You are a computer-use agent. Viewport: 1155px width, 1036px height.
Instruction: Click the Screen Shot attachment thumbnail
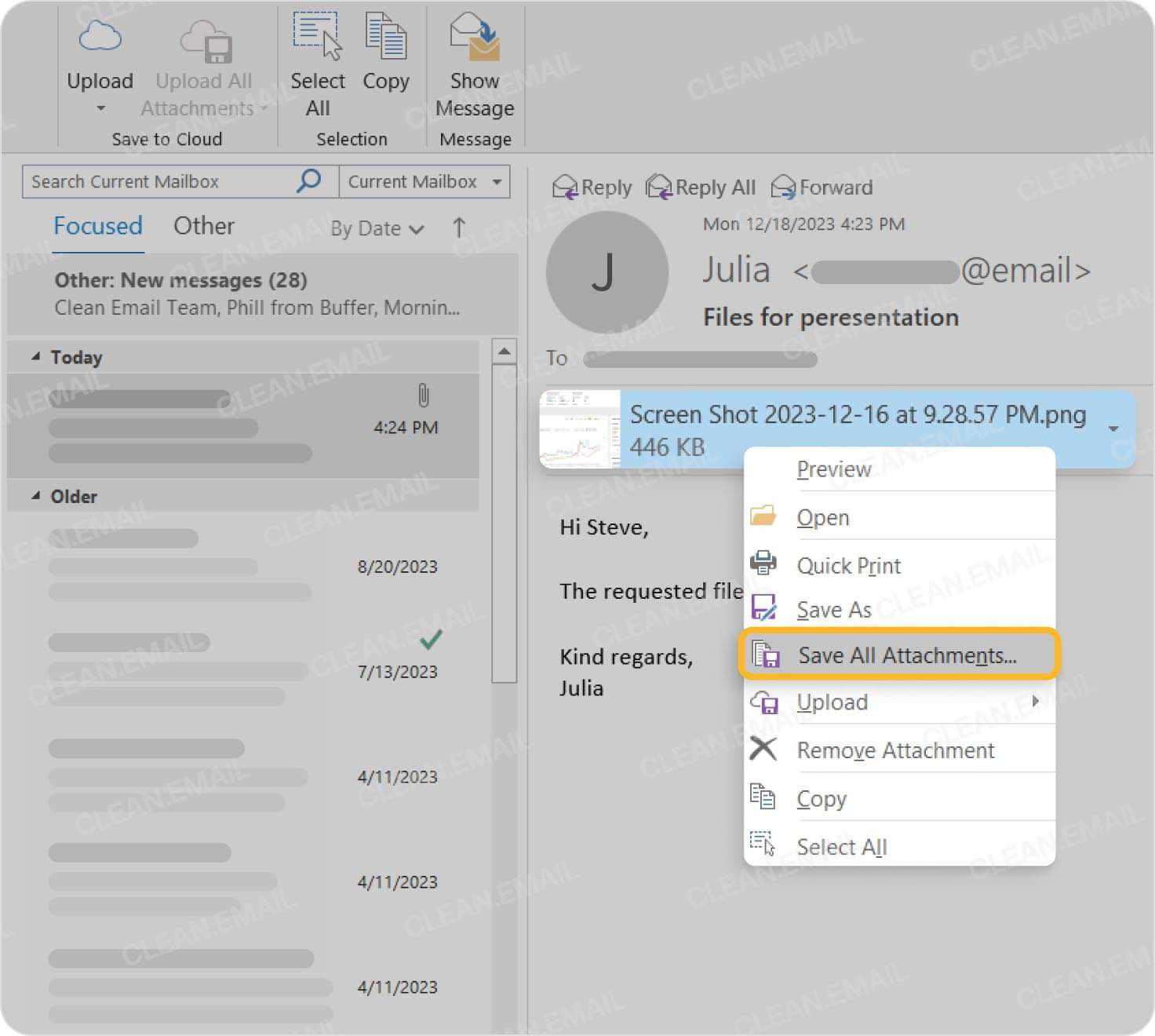(580, 429)
